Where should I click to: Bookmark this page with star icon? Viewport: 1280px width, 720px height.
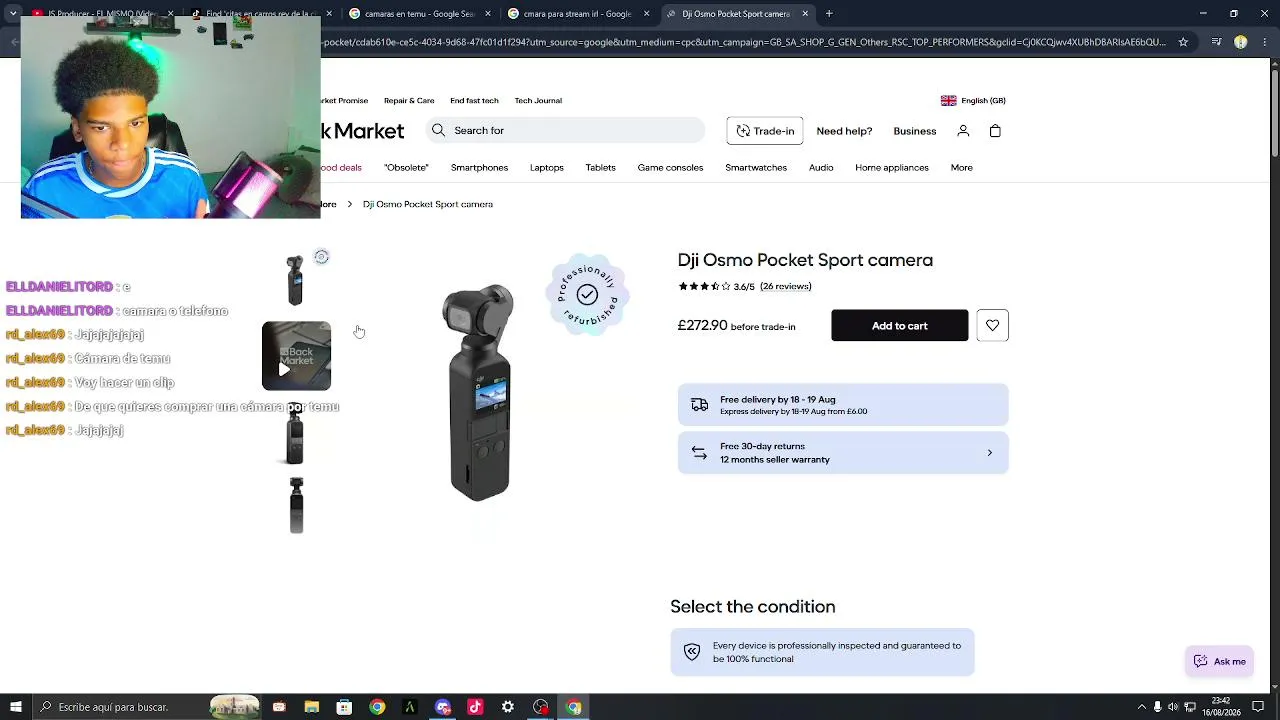pos(1183,42)
